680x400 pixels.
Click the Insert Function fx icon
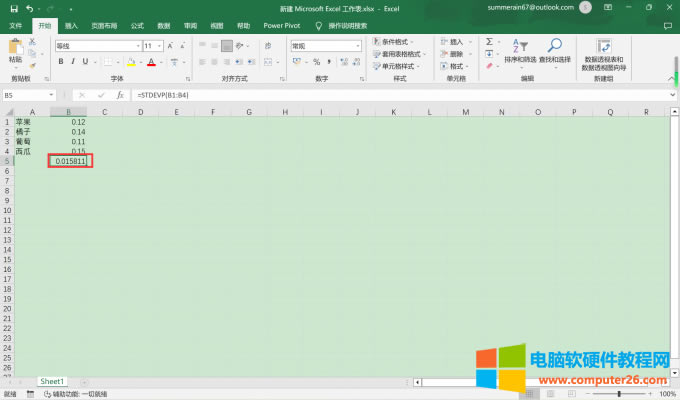(120, 95)
